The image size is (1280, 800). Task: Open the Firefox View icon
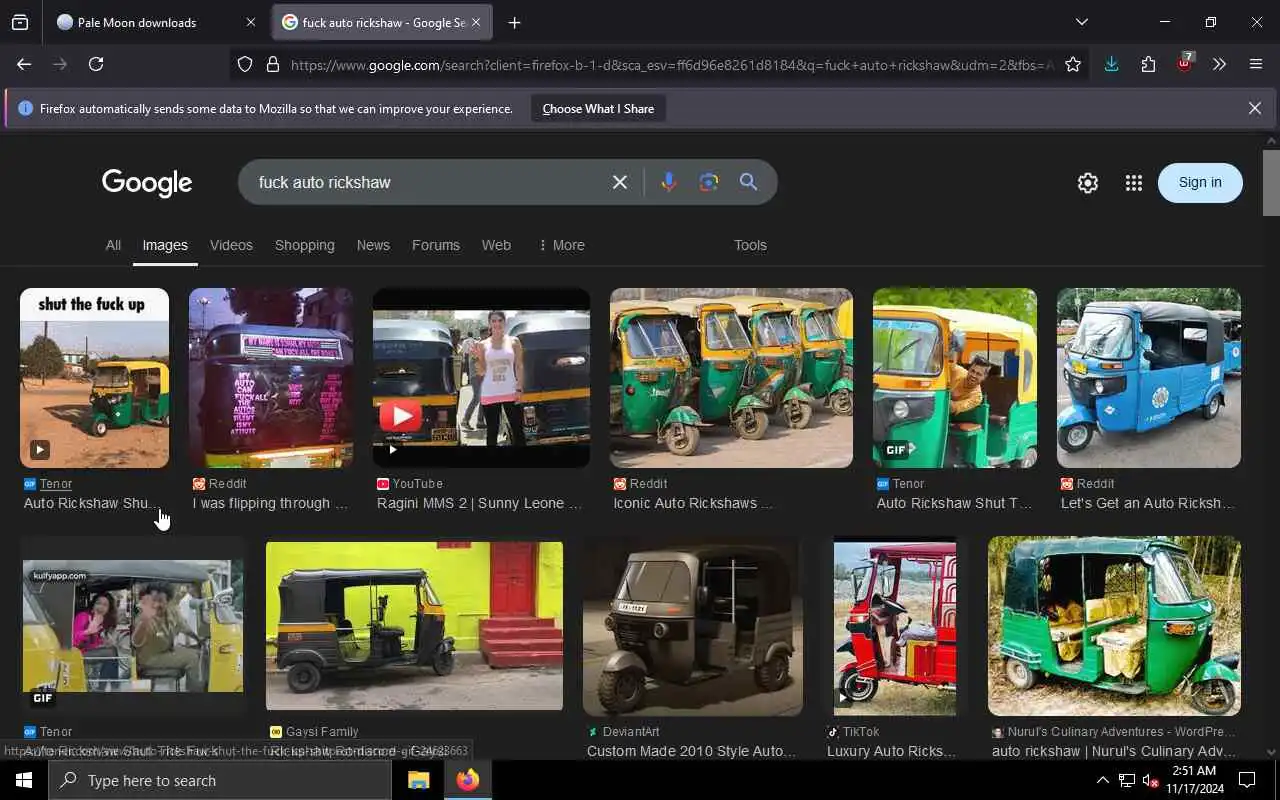(20, 22)
